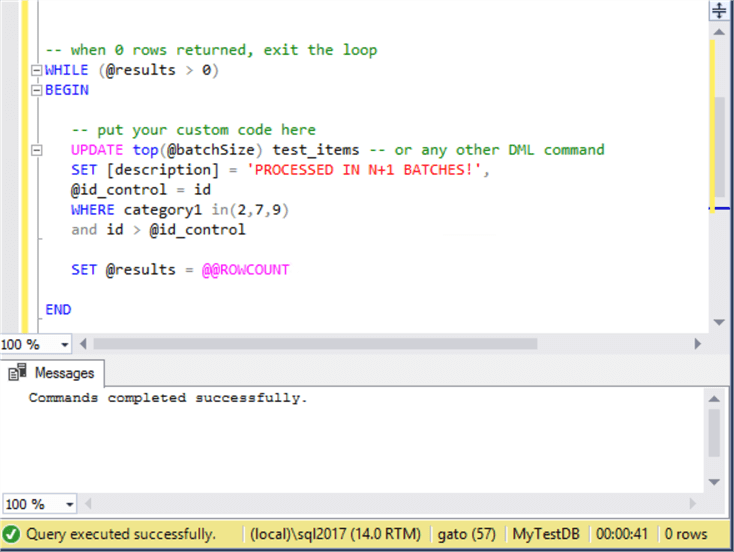Click the 'PROCESSED IN N+1 BATCHES!' string
Viewport: 734px width, 552px height.
365,170
